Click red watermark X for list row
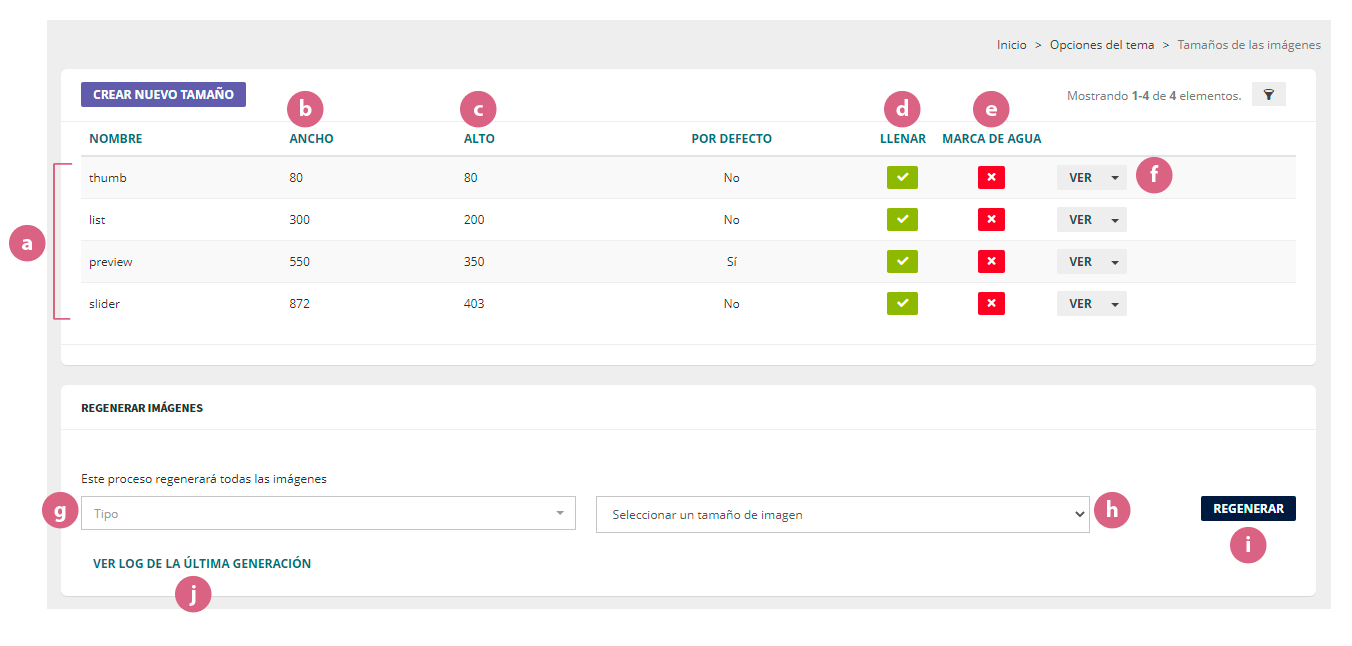This screenshot has width=1352, height=646. [x=991, y=220]
